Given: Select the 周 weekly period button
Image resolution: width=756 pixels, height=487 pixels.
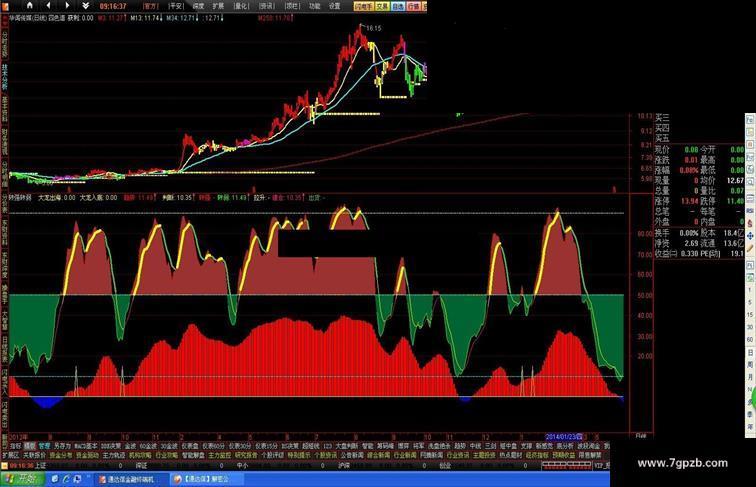Looking at the screenshot, I should [750, 366].
